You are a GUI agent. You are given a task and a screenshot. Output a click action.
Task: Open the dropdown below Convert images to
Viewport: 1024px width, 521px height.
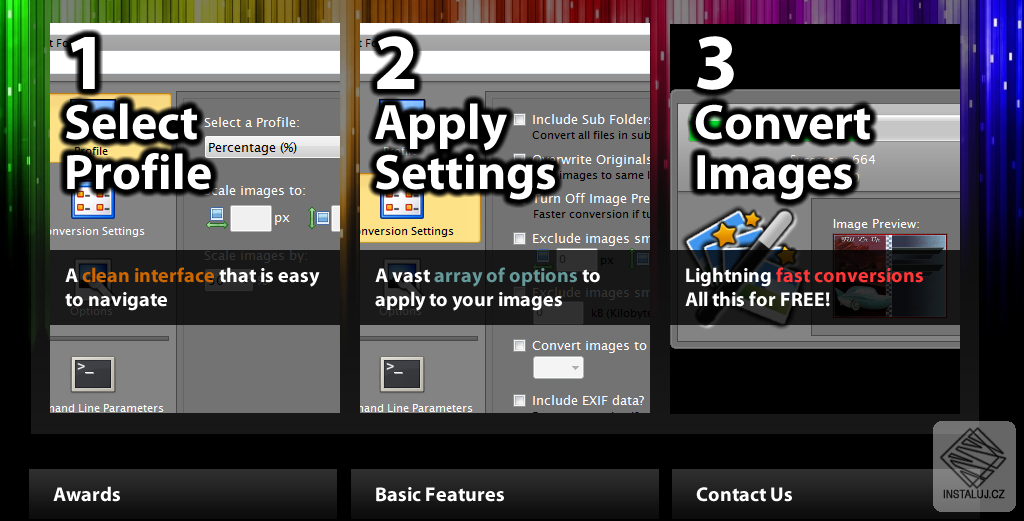tap(558, 368)
